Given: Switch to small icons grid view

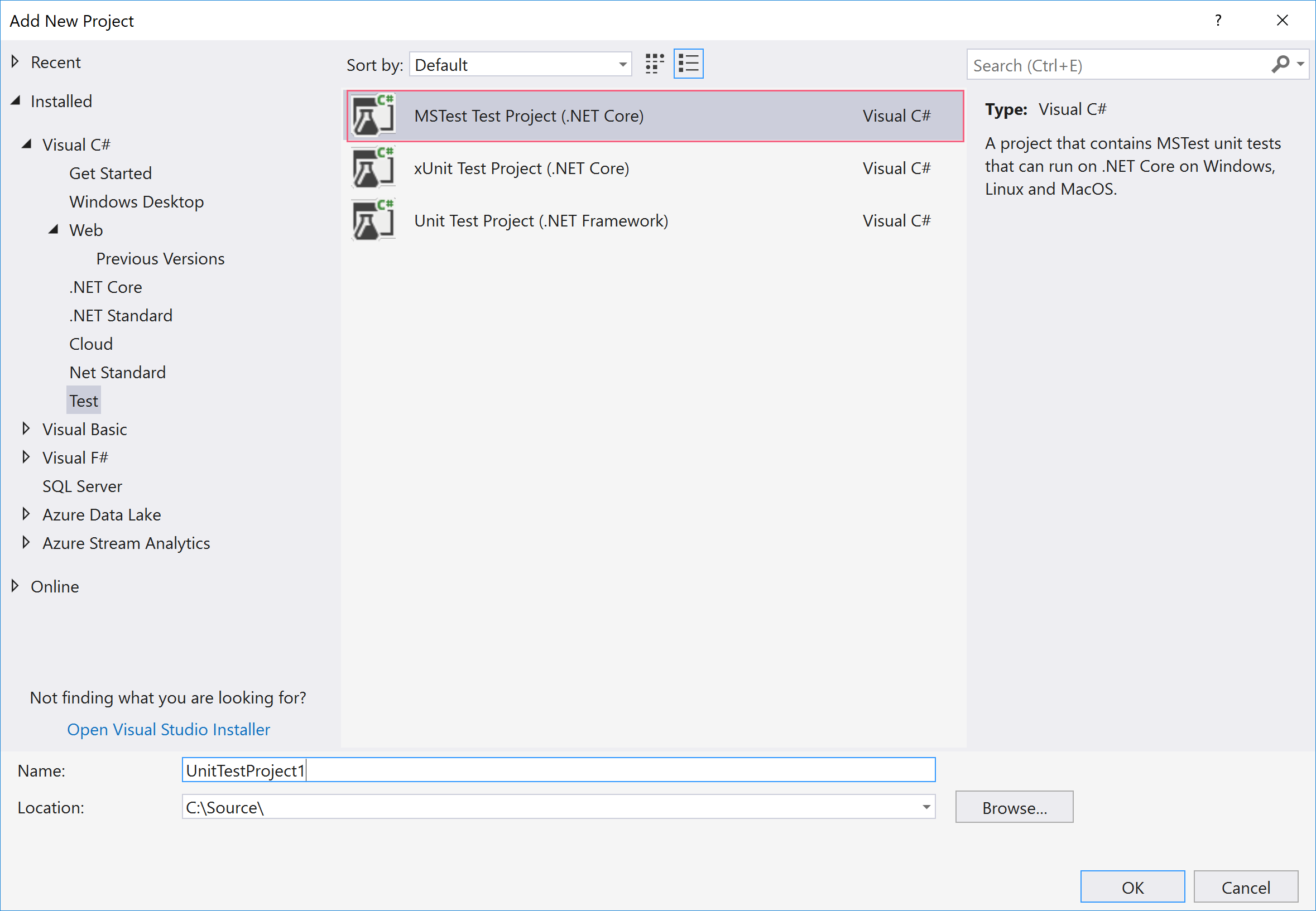Looking at the screenshot, I should tap(654, 64).
